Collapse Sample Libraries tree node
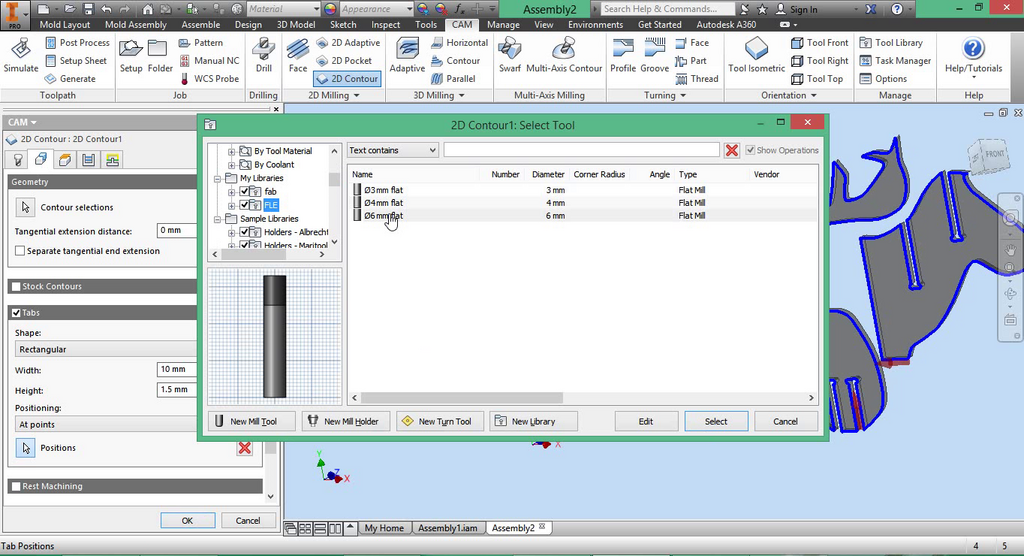Image resolution: width=1024 pixels, height=556 pixels. click(217, 219)
